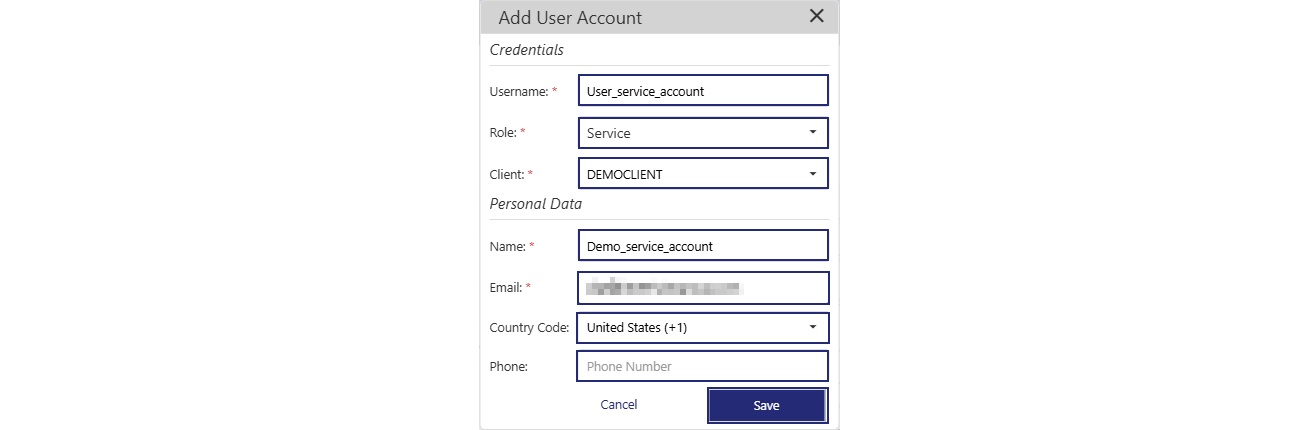Click the Username label

click(x=518, y=91)
